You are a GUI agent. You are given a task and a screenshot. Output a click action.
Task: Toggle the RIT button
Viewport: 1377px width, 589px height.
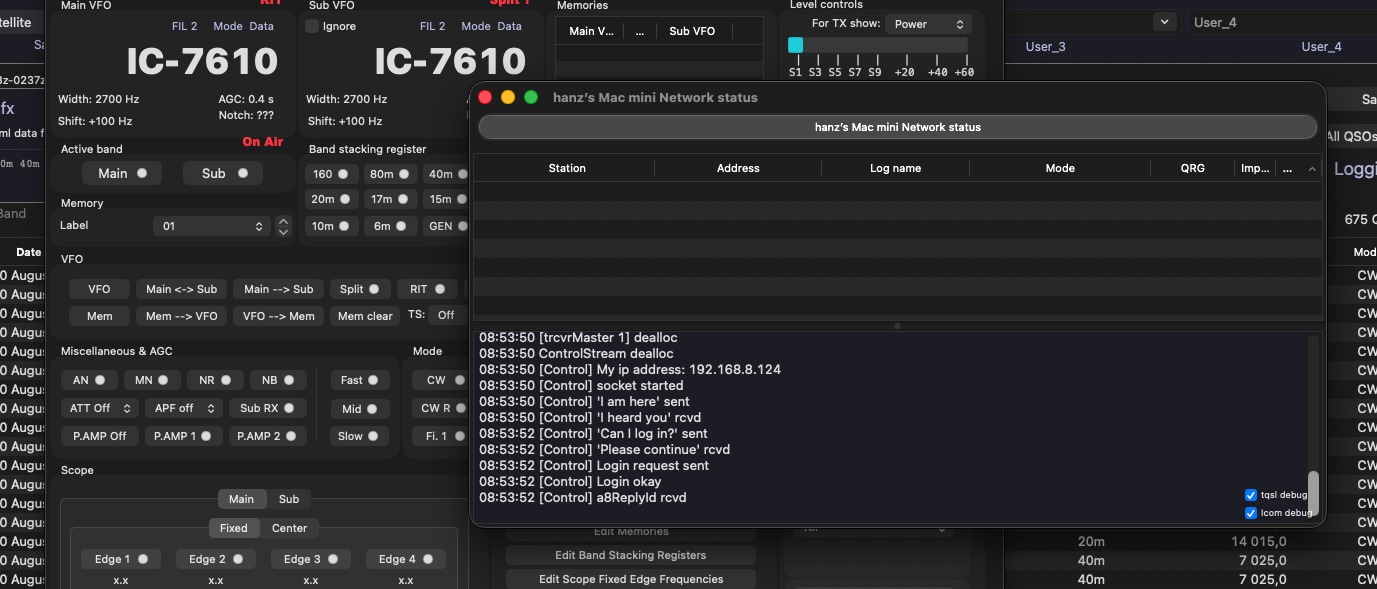(426, 289)
